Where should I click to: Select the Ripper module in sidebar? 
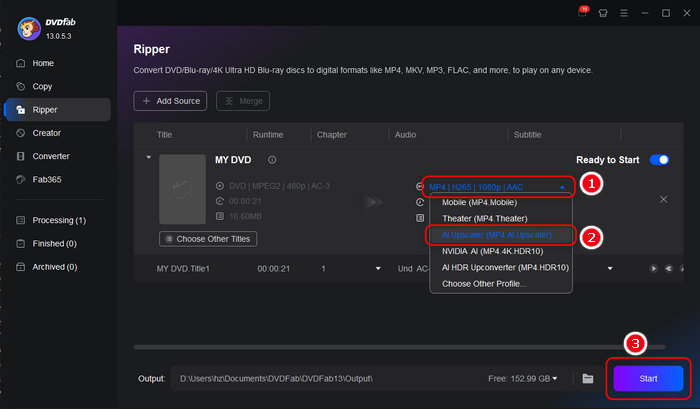58,109
